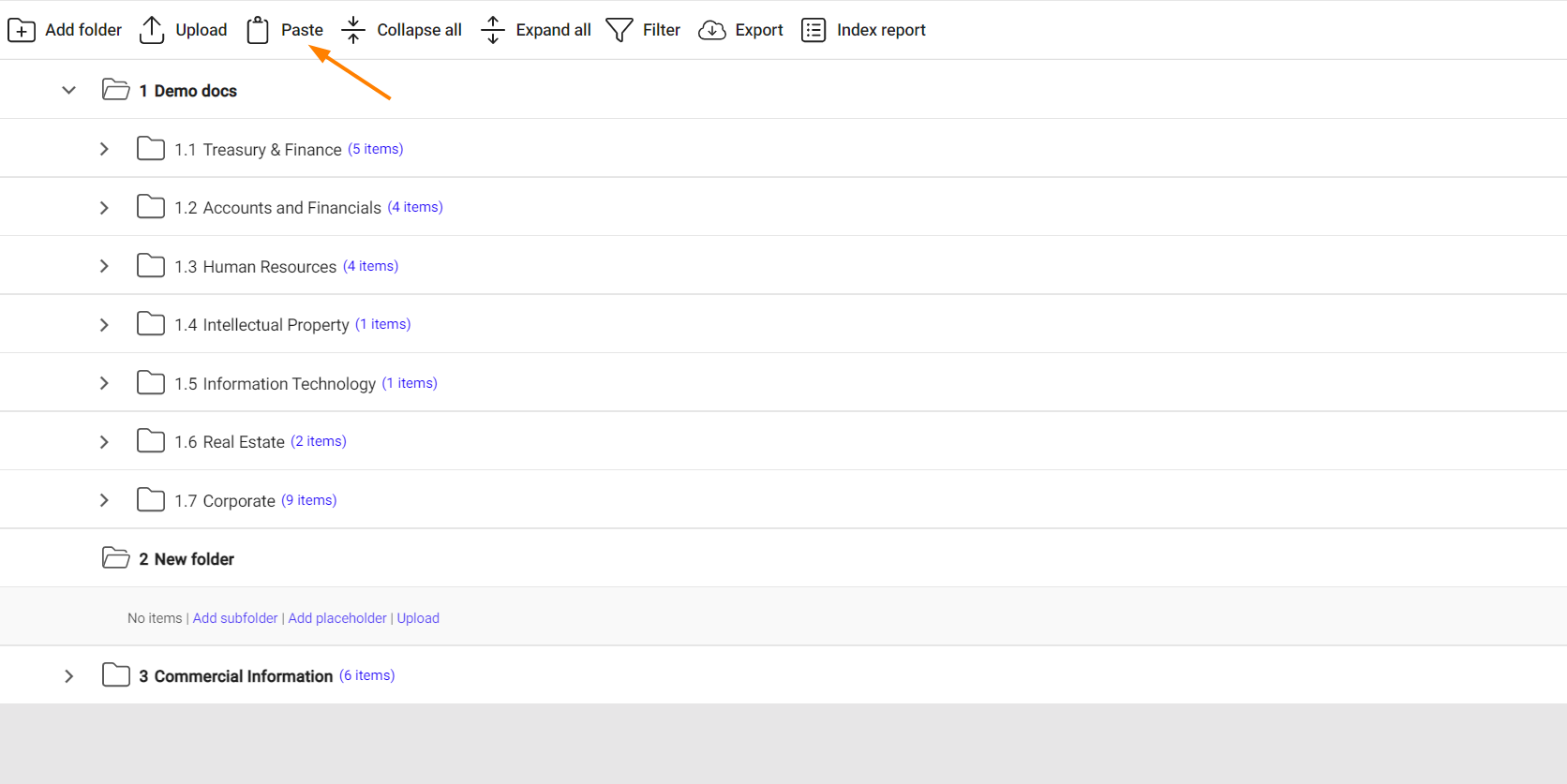Image resolution: width=1567 pixels, height=784 pixels.
Task: Expand the 1.1 Treasury & Finance chevron
Action: (x=104, y=149)
